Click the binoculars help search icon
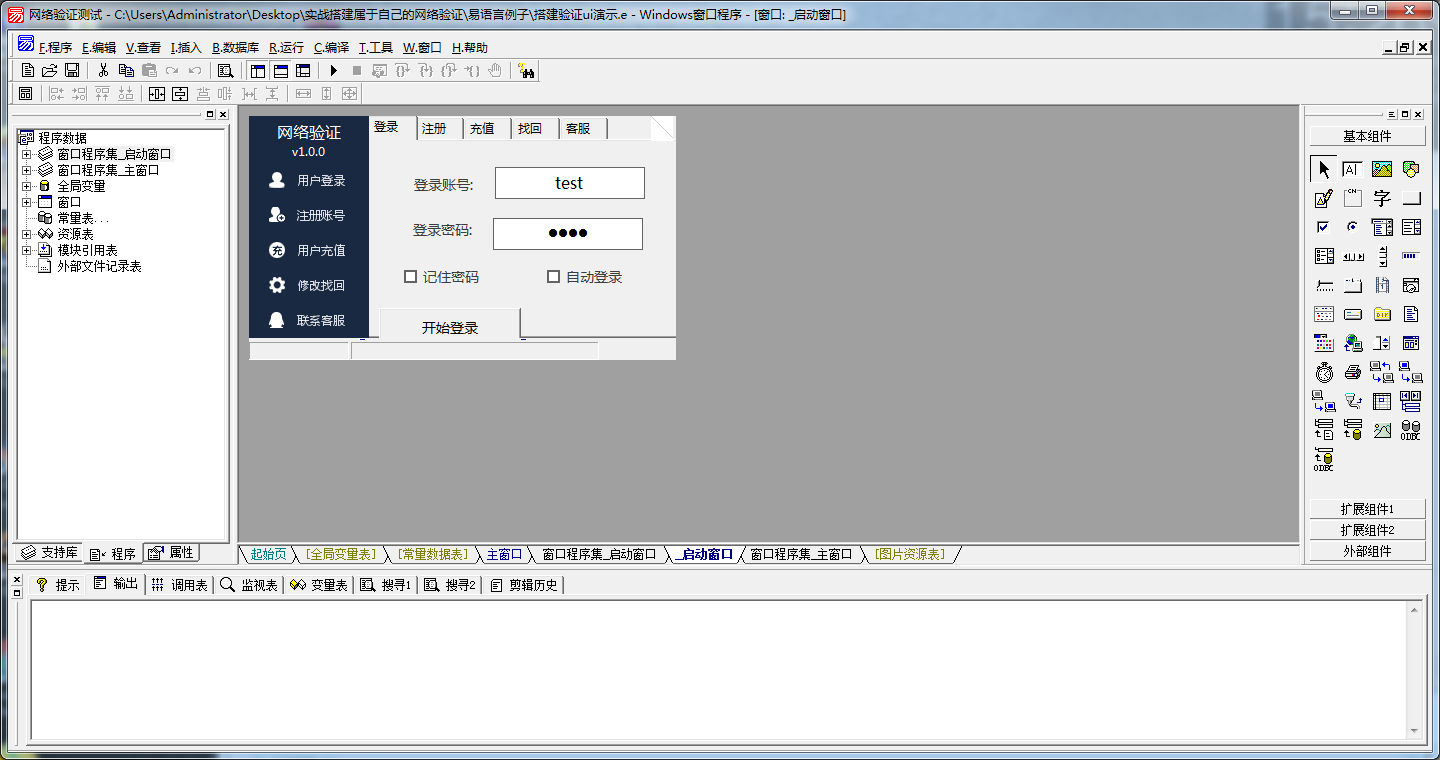This screenshot has width=1440, height=760. (x=526, y=71)
